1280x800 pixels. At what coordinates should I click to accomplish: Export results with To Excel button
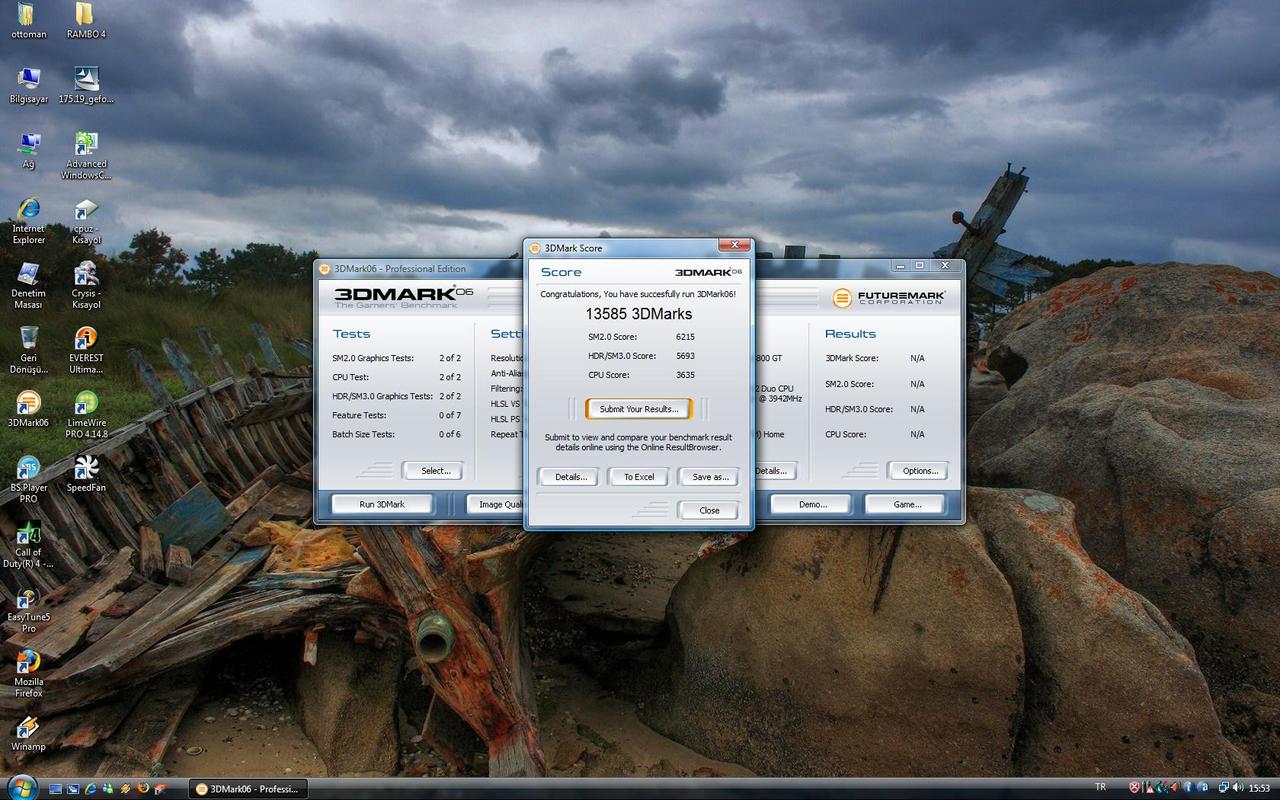[638, 477]
